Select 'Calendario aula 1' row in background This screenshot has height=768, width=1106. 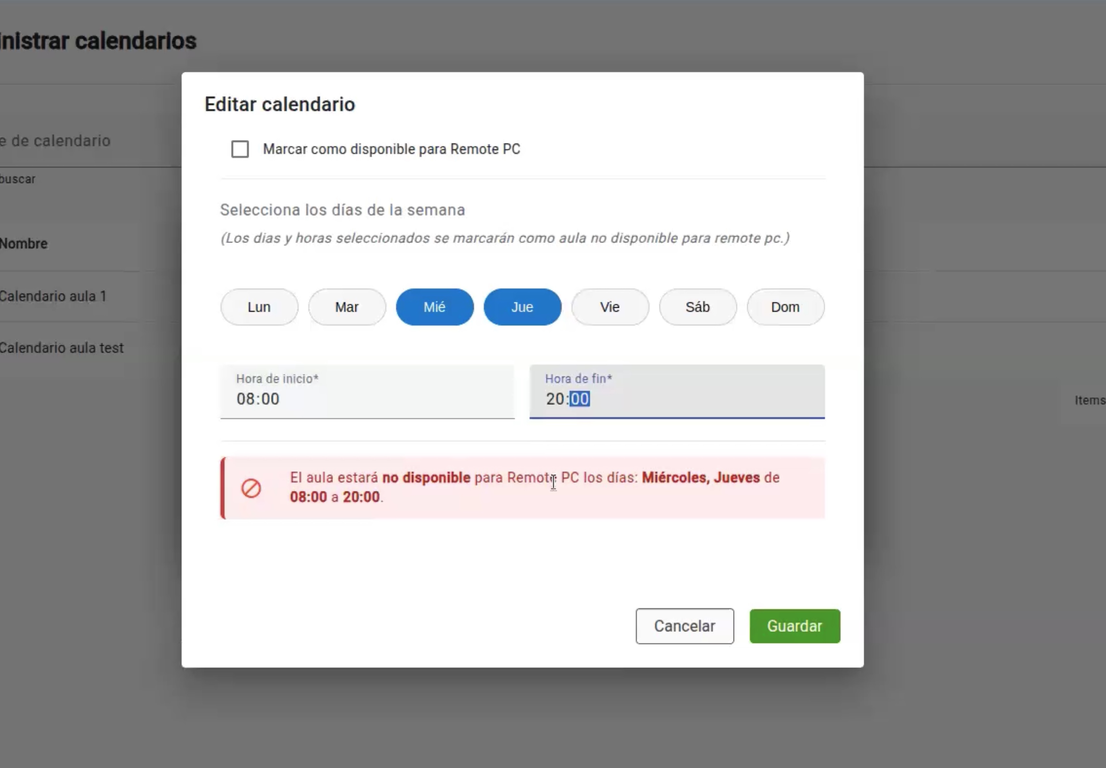click(x=53, y=296)
